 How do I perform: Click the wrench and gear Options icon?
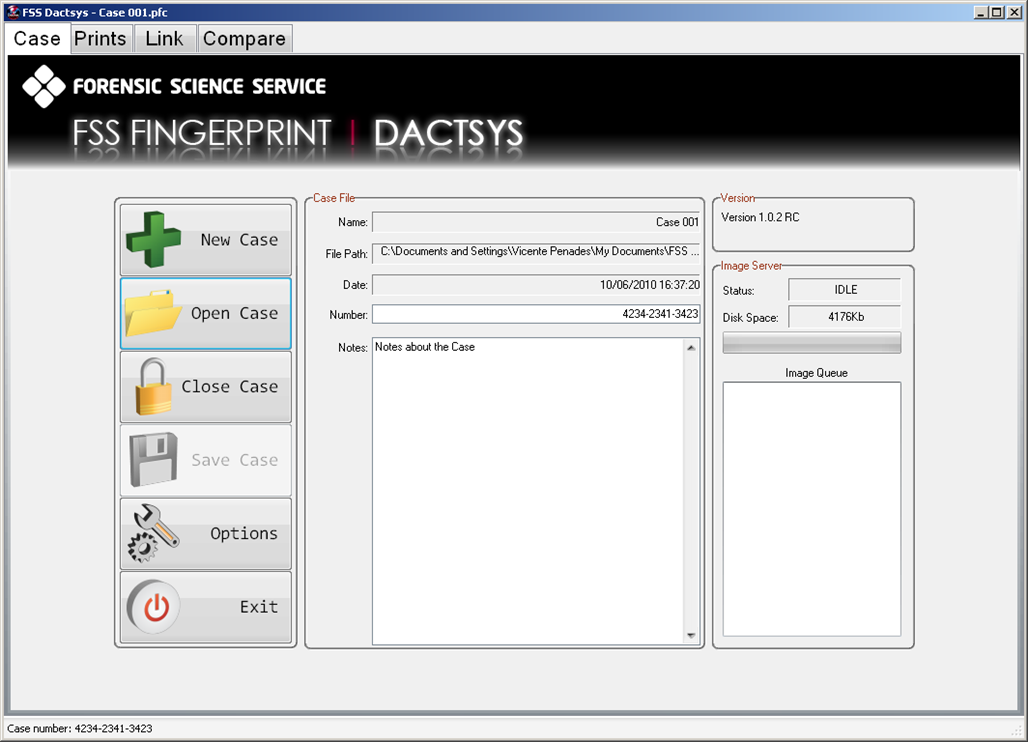[x=153, y=533]
